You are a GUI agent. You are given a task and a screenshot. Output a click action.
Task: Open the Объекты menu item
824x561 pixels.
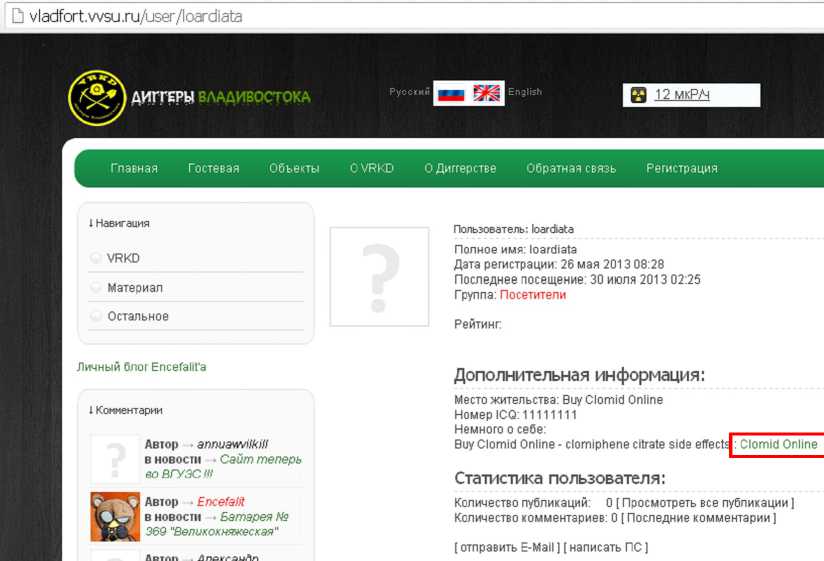pos(294,168)
